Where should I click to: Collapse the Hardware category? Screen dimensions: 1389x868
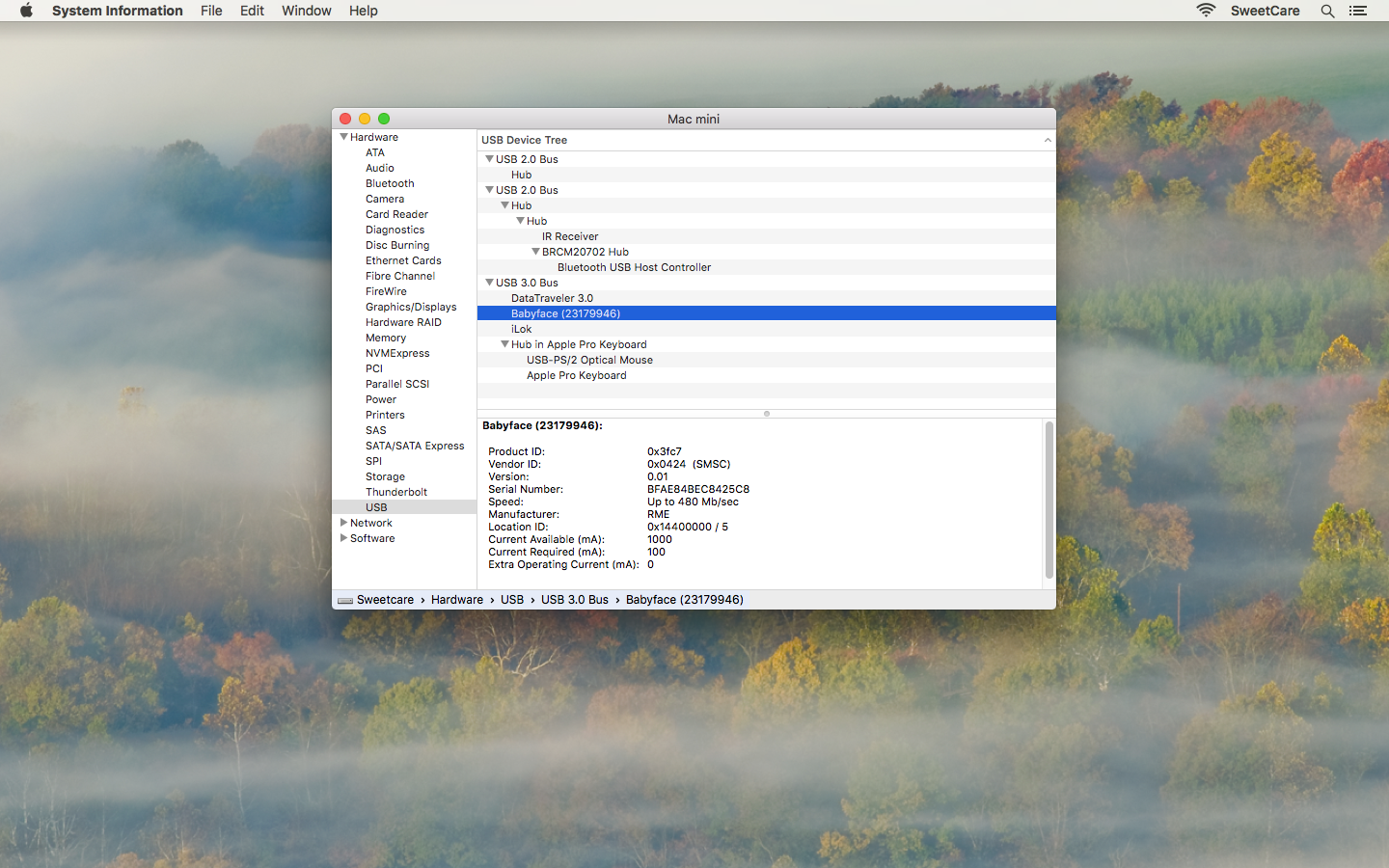(x=344, y=137)
